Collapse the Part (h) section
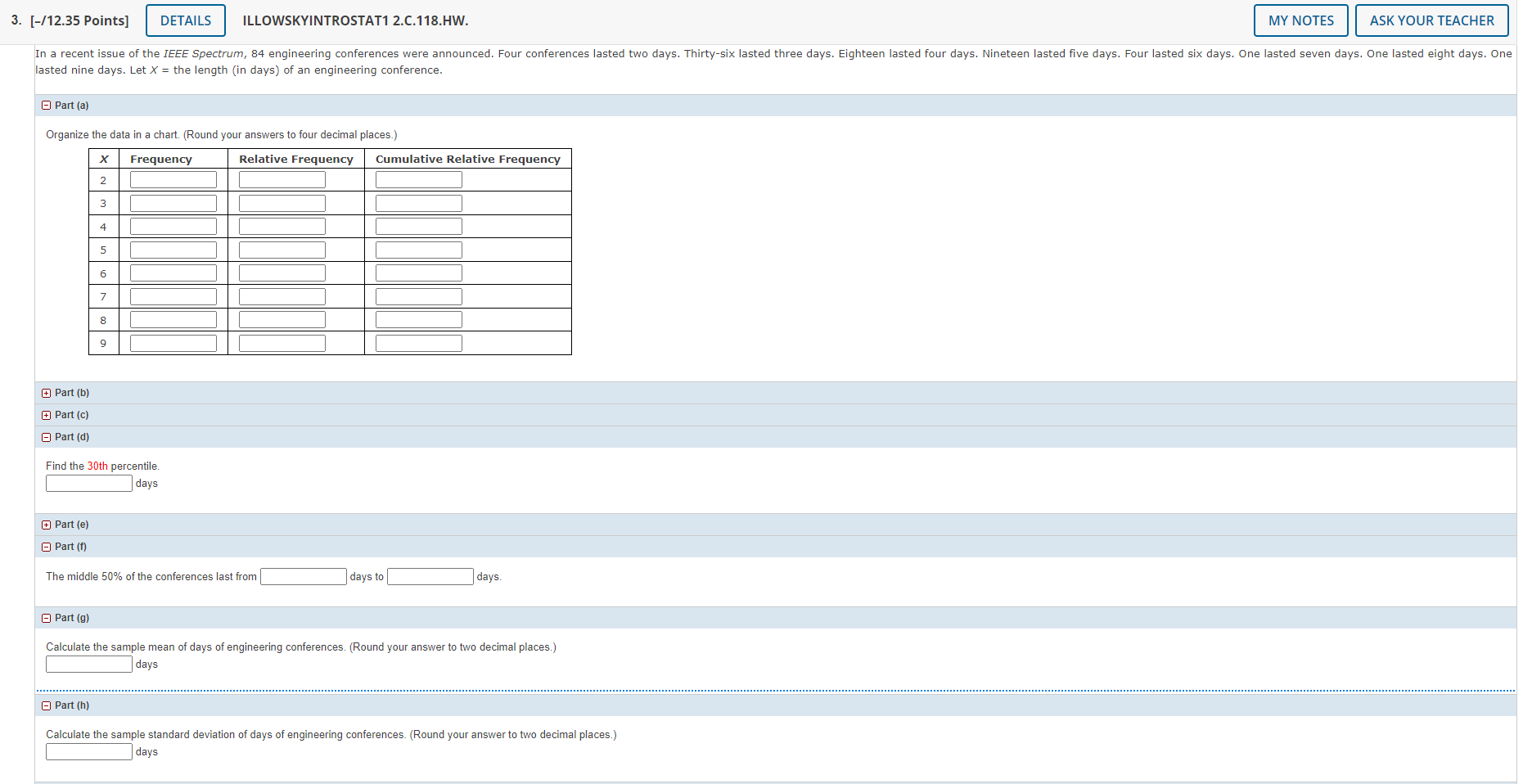Viewport: 1523px width, 784px height. [46, 705]
